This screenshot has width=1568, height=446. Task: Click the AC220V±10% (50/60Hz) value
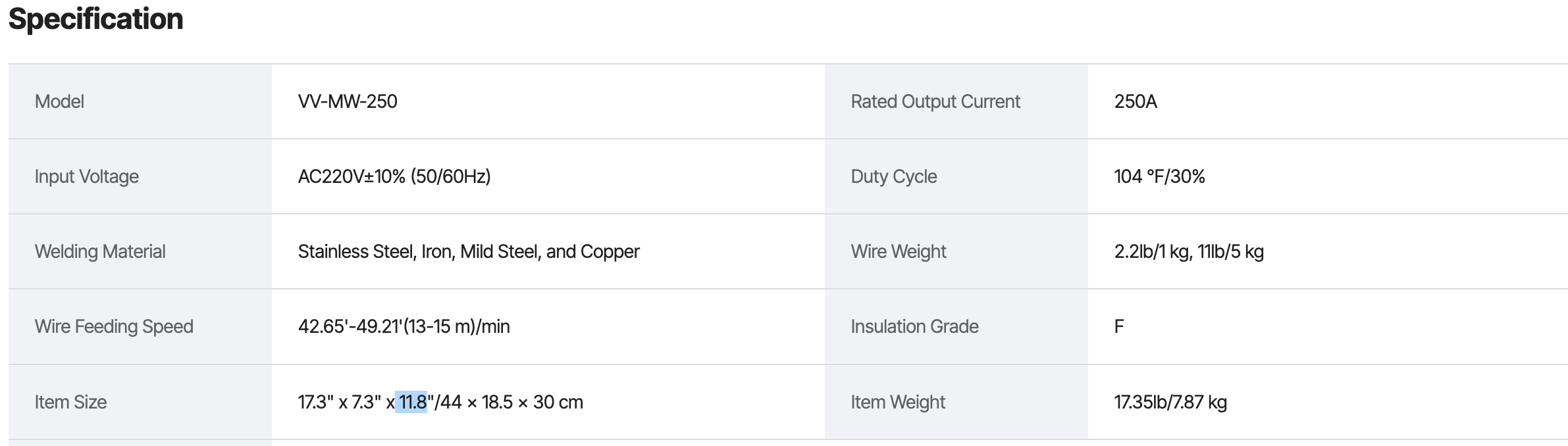point(394,176)
